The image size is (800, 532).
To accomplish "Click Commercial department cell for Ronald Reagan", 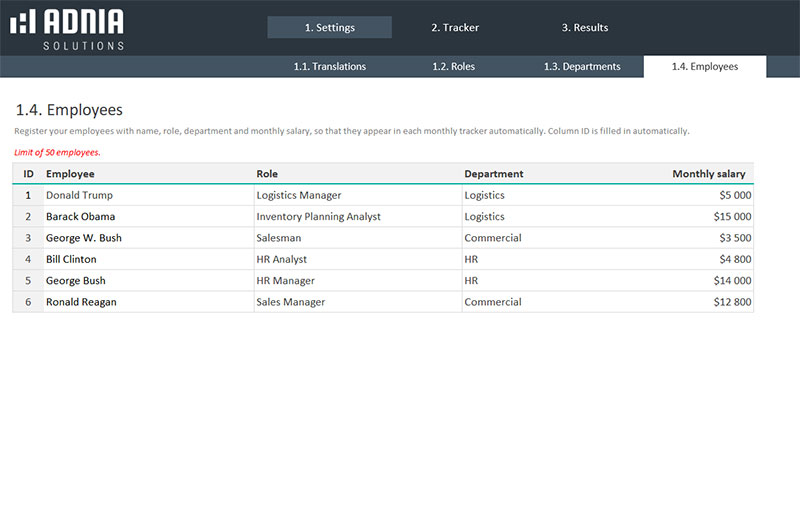I will click(x=493, y=302).
